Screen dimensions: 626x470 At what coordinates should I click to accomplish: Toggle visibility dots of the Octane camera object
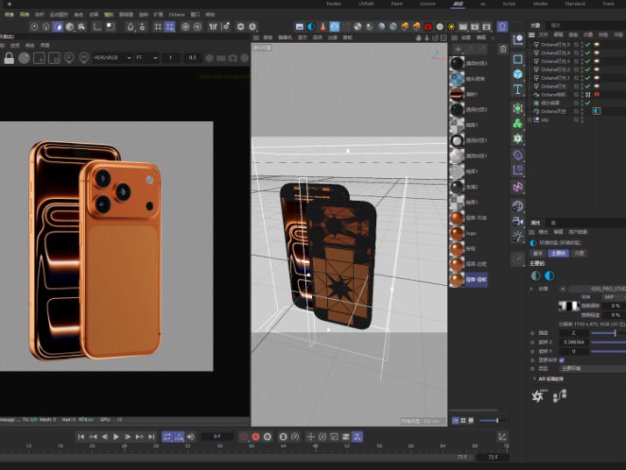point(581,95)
